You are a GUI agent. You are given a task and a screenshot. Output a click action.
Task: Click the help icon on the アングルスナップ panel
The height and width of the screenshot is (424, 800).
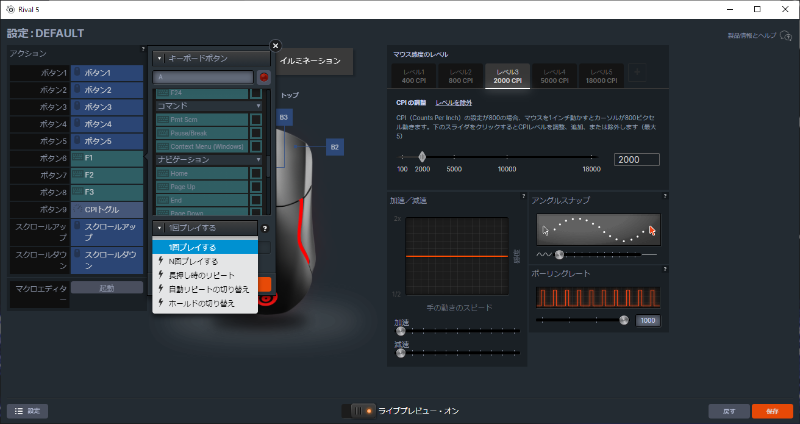click(665, 196)
